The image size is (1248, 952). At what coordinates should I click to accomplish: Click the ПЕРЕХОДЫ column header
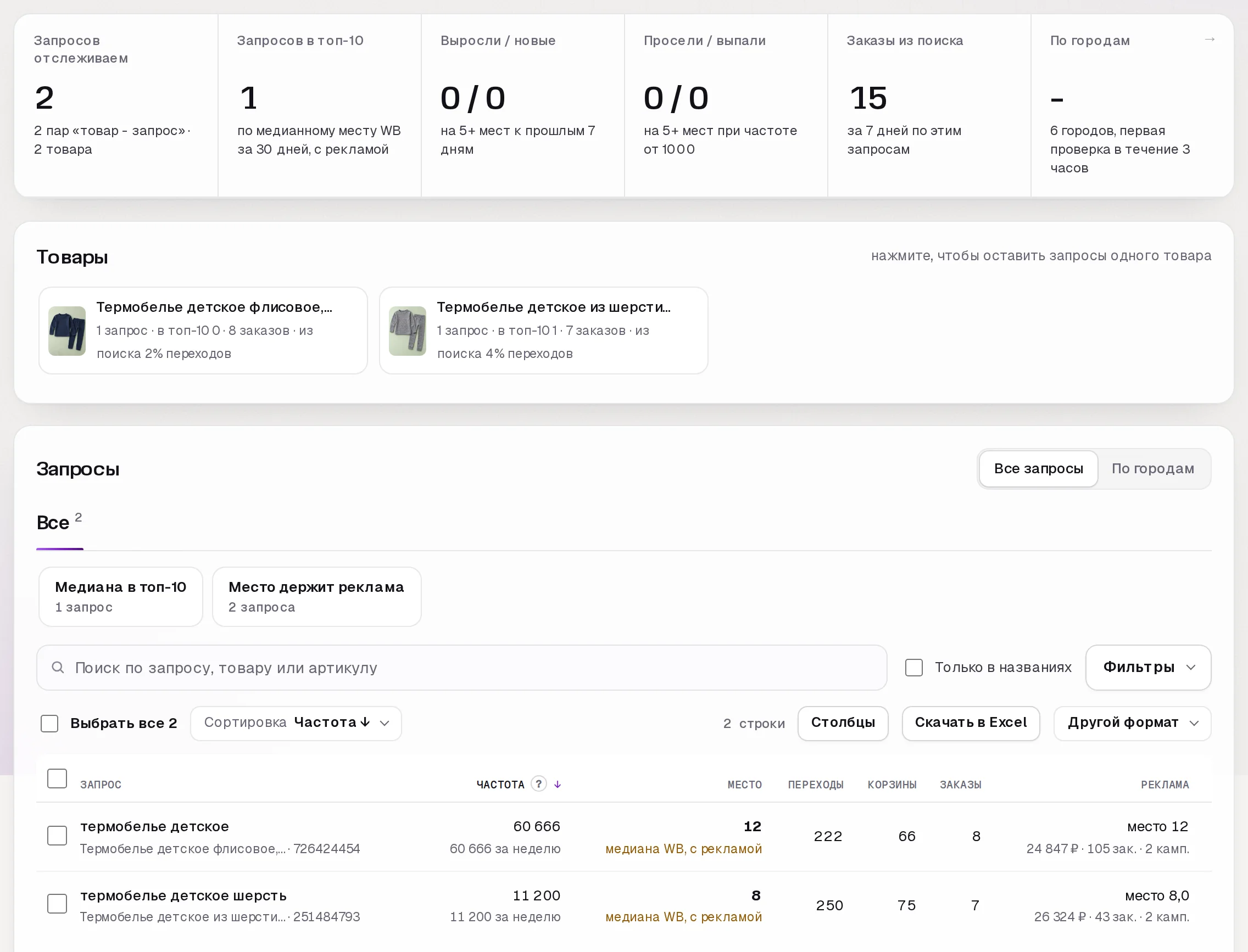click(x=815, y=785)
